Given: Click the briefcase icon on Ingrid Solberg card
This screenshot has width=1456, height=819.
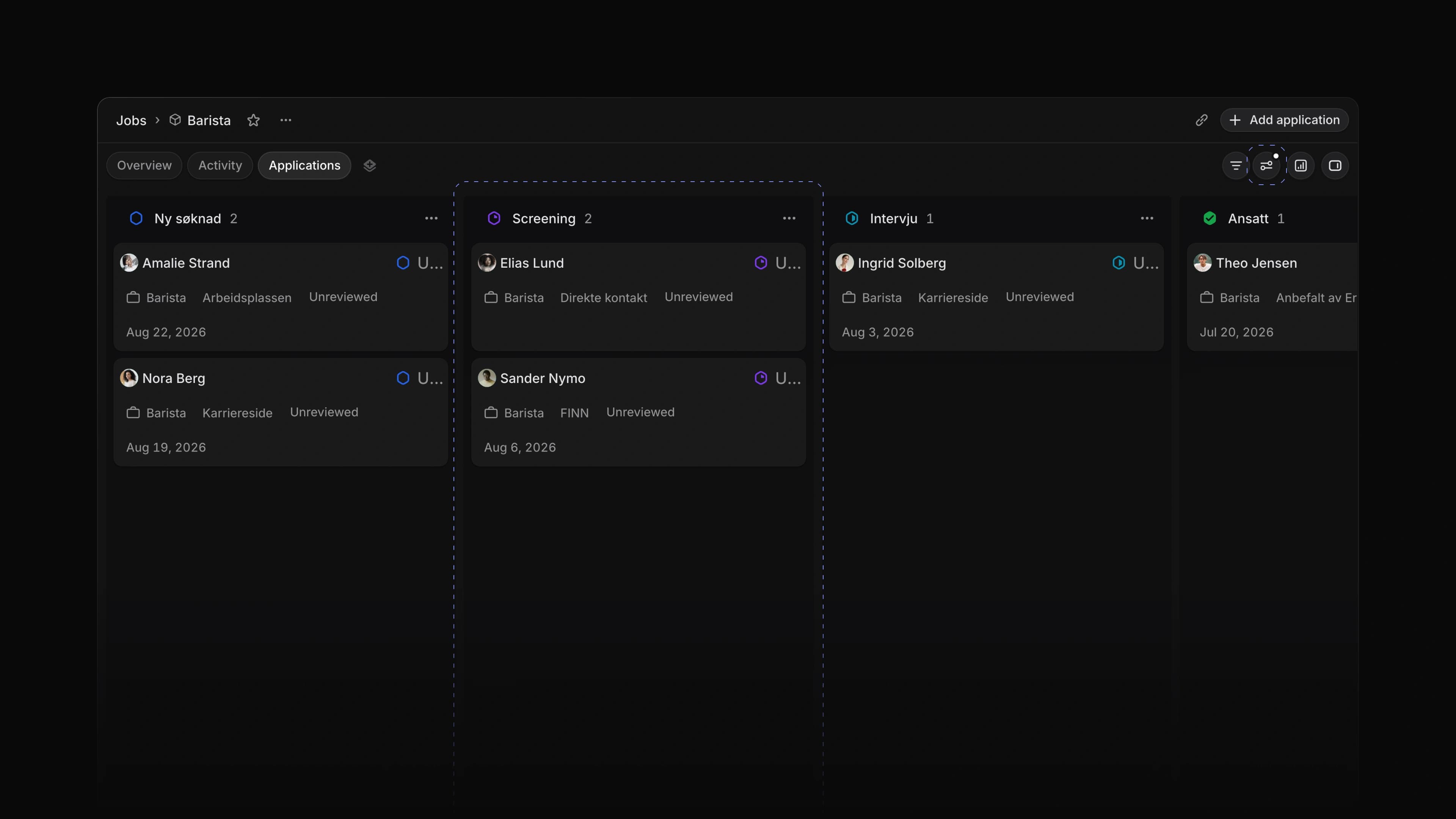Looking at the screenshot, I should pyautogui.click(x=849, y=297).
